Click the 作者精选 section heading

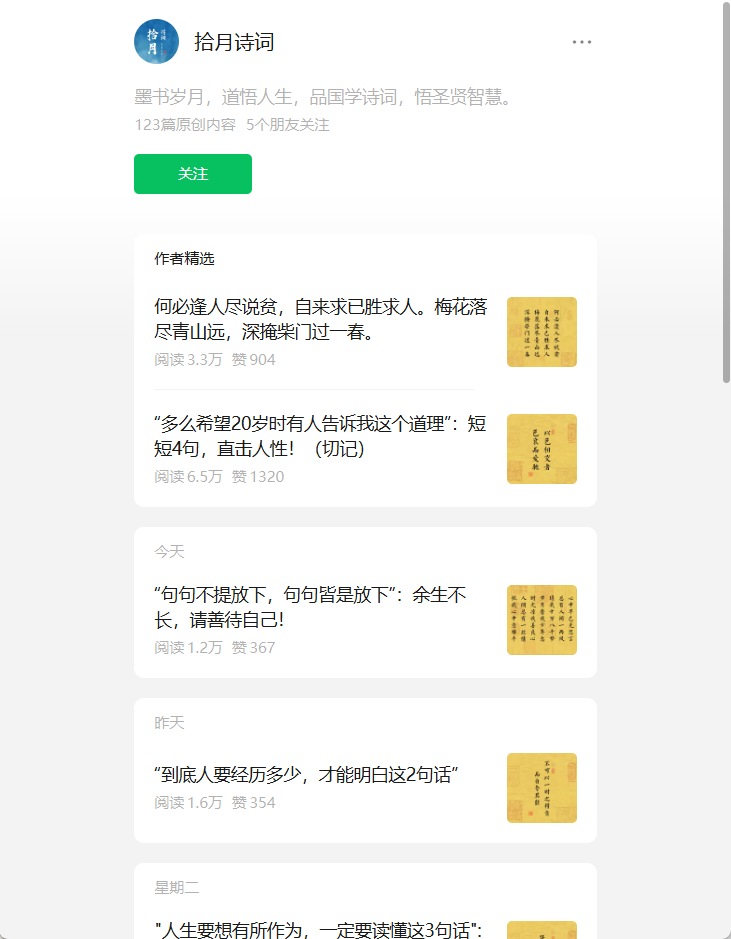click(184, 258)
